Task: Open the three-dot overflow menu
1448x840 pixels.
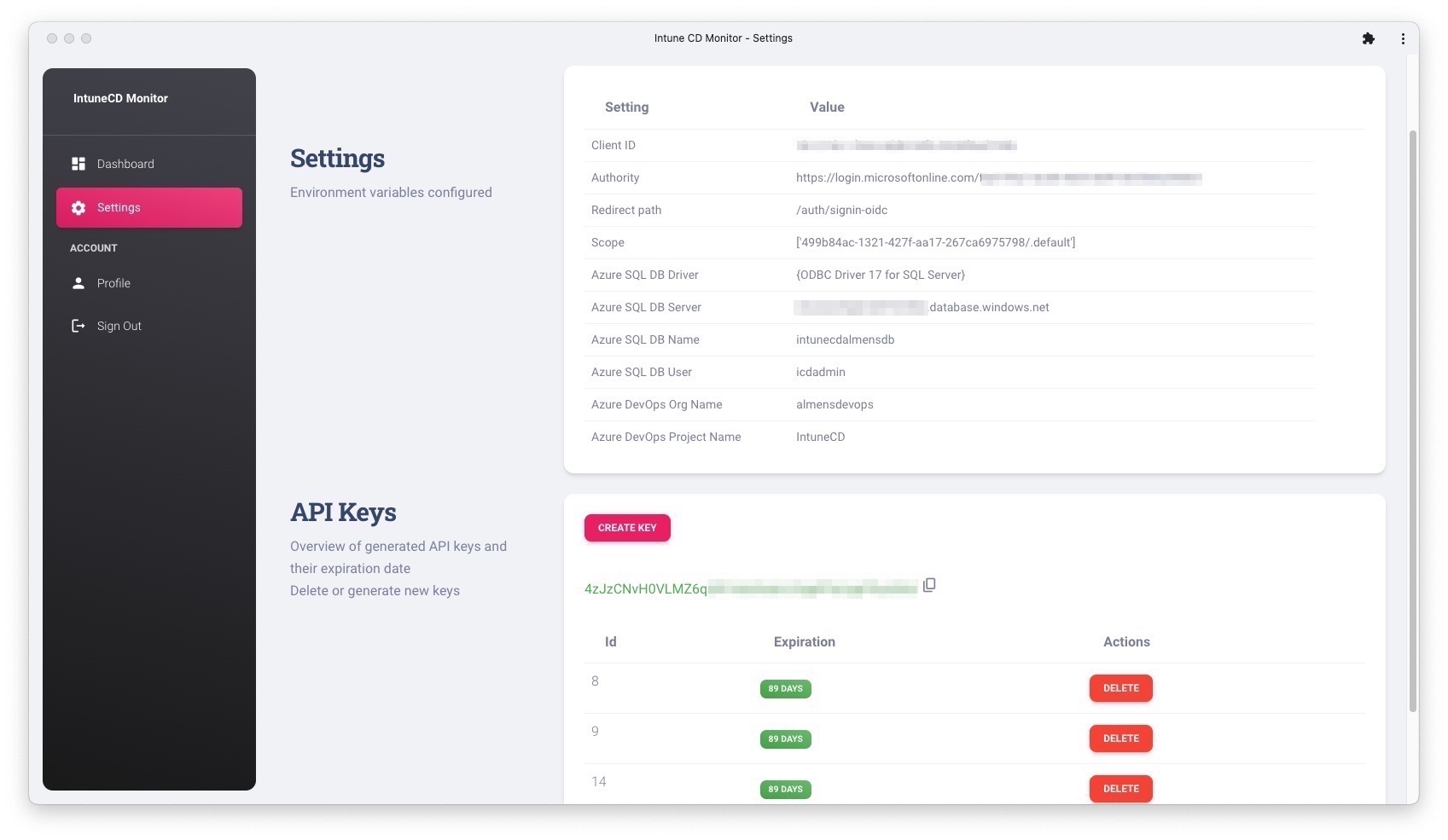Action: 1402,38
